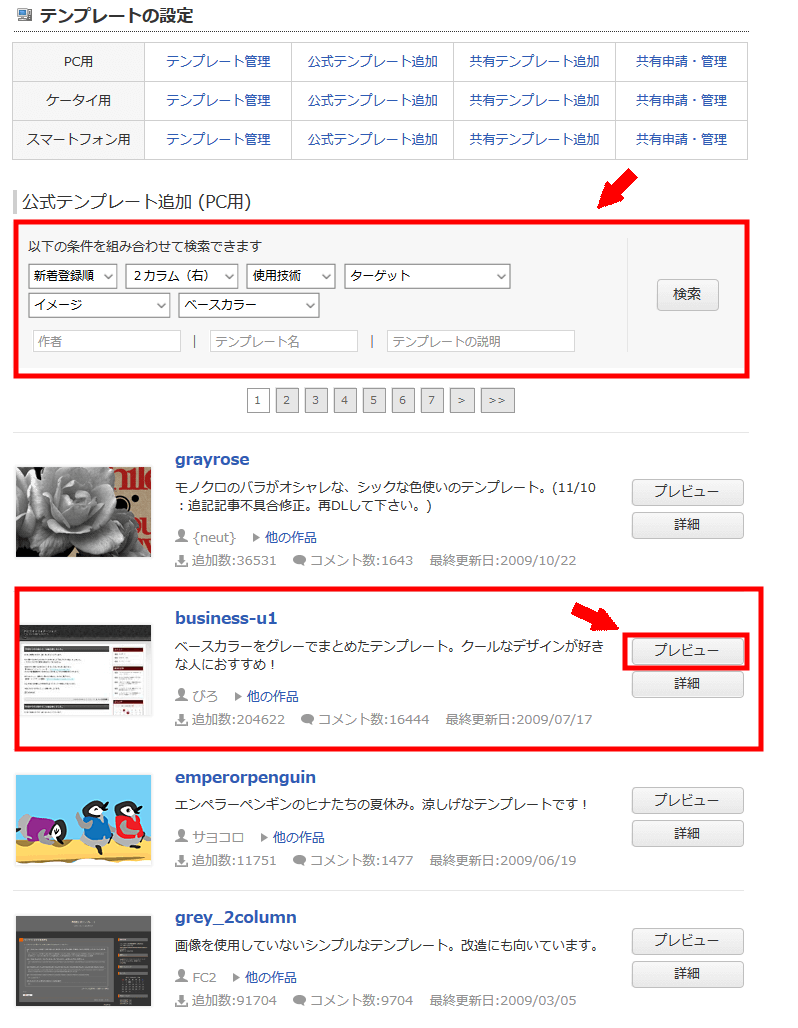The width and height of the screenshot is (798, 1028).
Task: Open 詳細 for business-u1
Action: (x=687, y=684)
